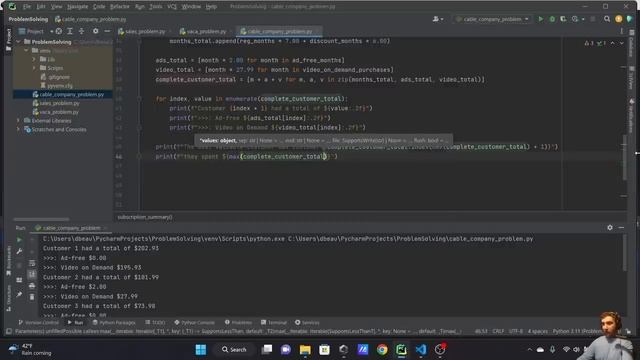Viewport: 640px width, 360px height.
Task: Open the Navigate menu
Action: tap(78, 7)
